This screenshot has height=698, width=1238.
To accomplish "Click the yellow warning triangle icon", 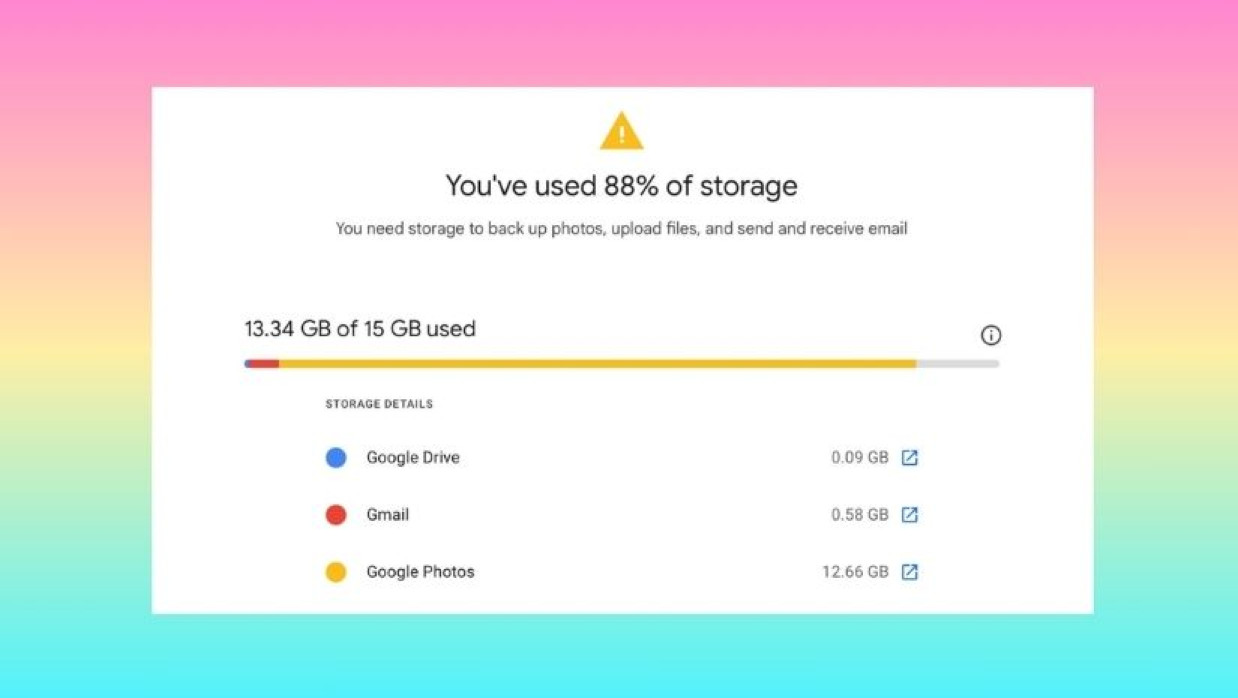I will tap(621, 132).
